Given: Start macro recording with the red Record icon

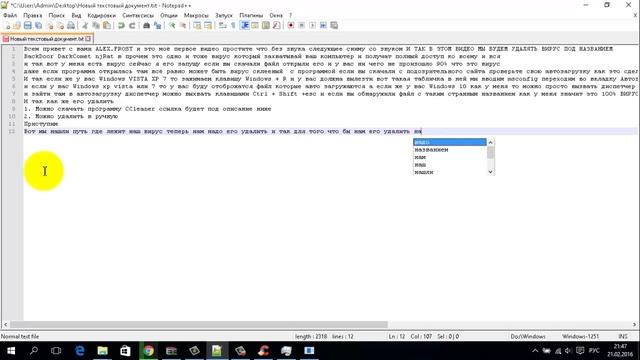Looking at the screenshot, I should click(291, 26).
